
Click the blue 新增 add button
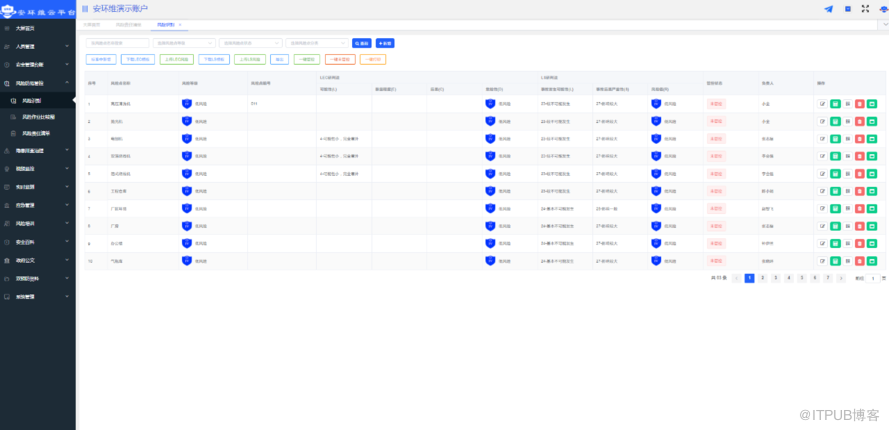pos(386,43)
